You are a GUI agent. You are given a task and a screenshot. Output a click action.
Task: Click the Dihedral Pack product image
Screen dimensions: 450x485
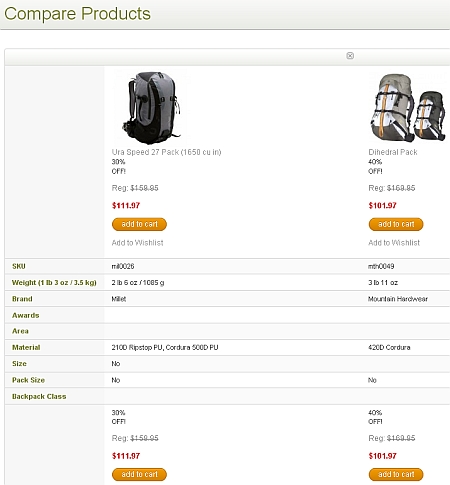click(x=408, y=108)
